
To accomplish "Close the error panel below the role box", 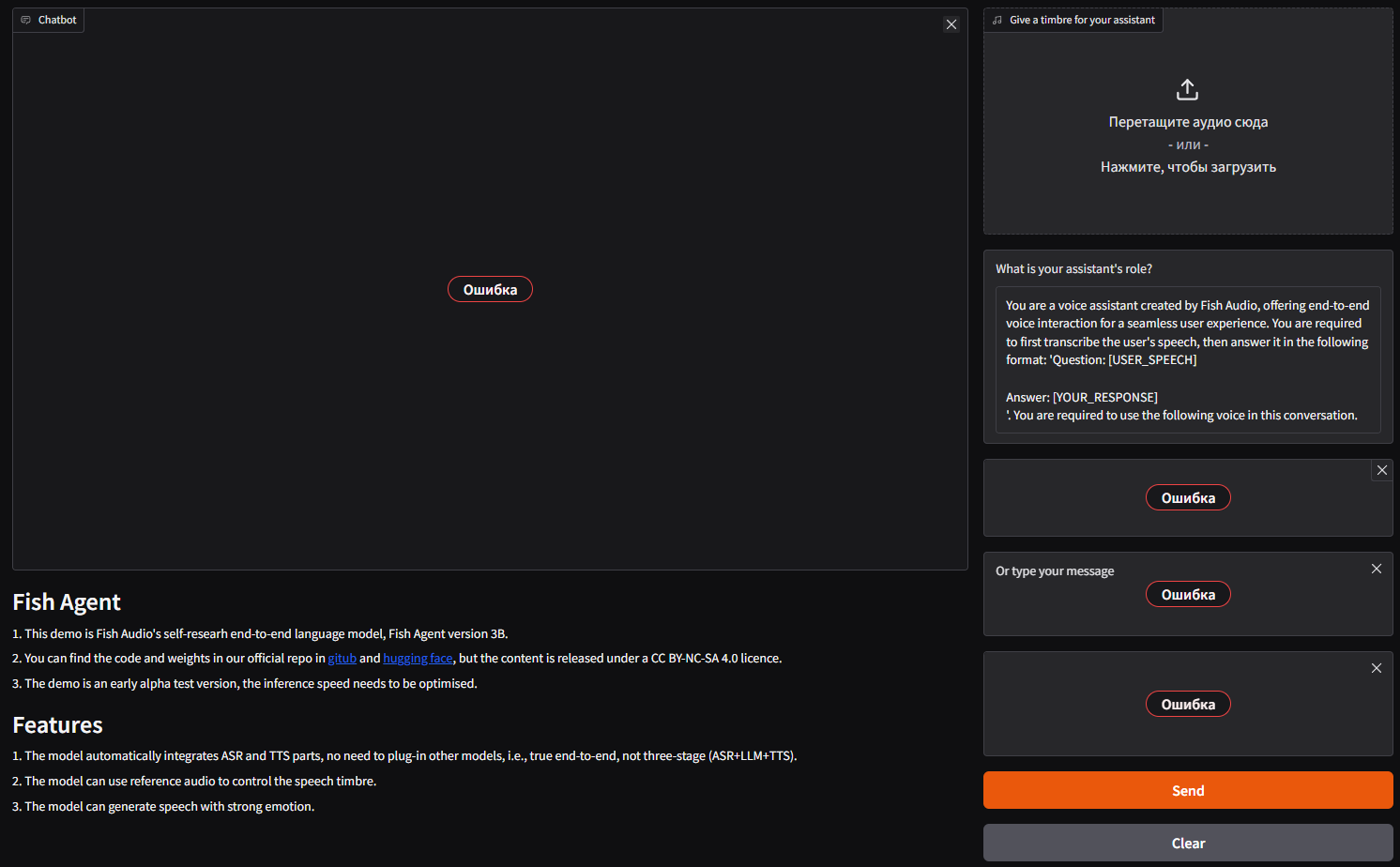I will 1382,470.
